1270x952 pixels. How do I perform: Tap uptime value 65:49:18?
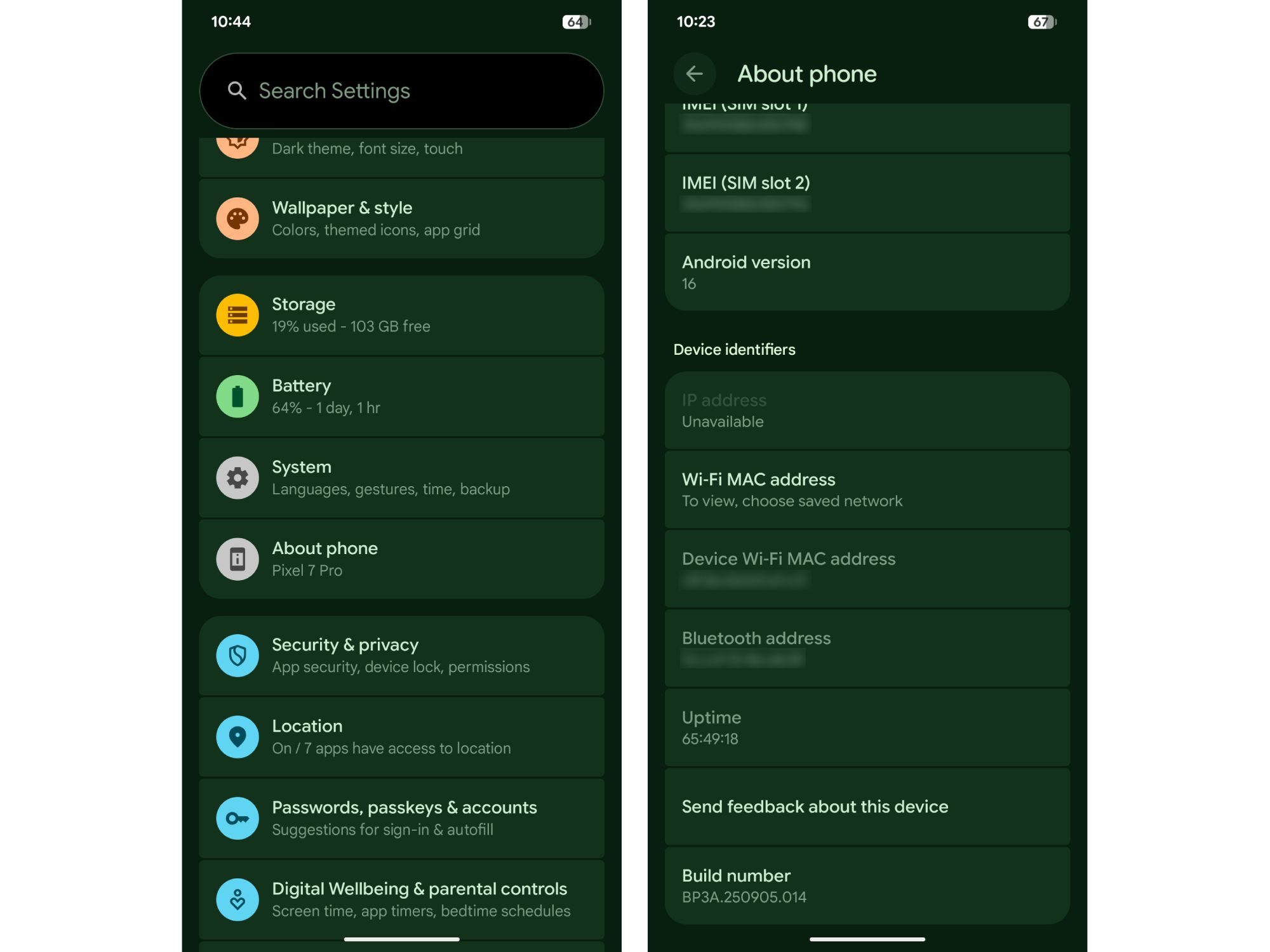point(710,739)
